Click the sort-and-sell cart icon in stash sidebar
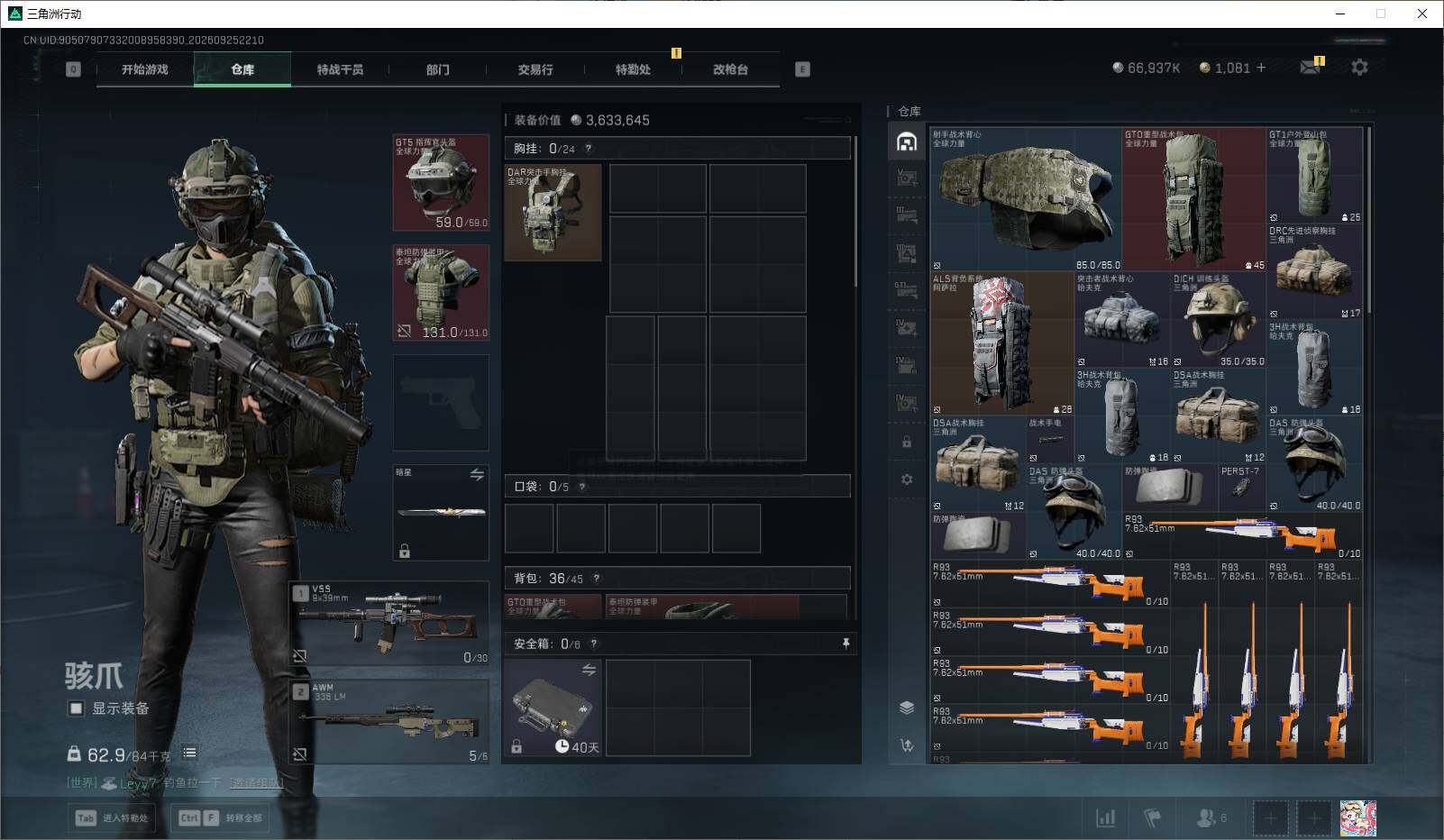 coord(907,745)
